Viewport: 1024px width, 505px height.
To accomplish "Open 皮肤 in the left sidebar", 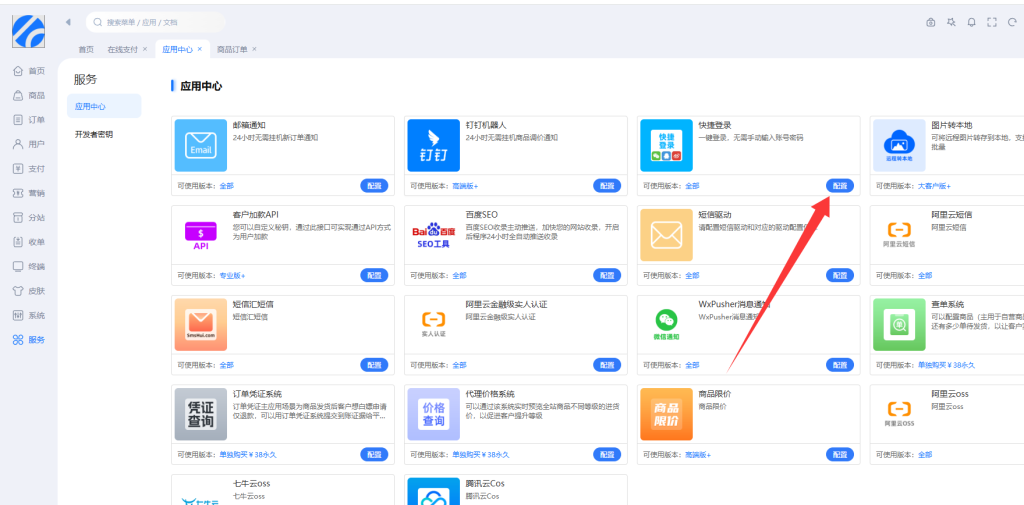I will tap(29, 291).
